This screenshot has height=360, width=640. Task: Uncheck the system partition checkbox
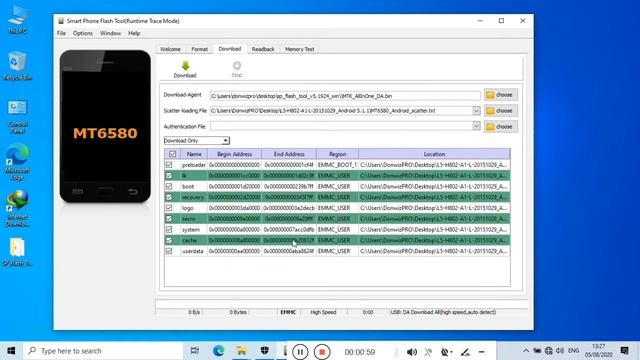pos(169,229)
